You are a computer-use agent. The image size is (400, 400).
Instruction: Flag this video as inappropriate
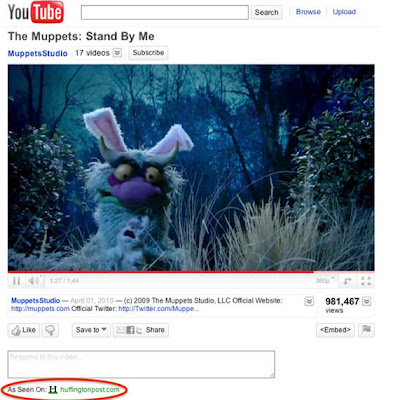(366, 330)
